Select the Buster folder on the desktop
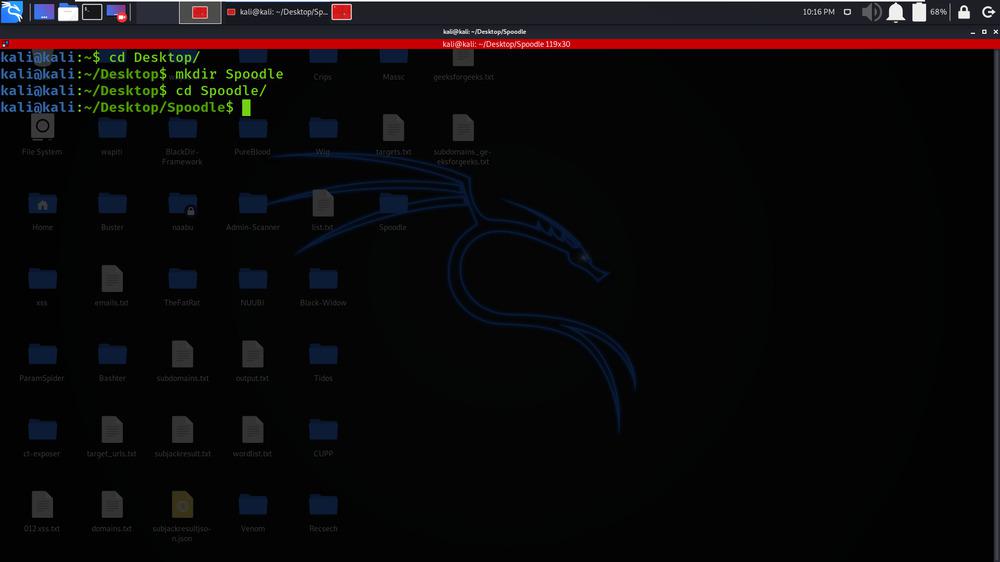 (x=112, y=211)
